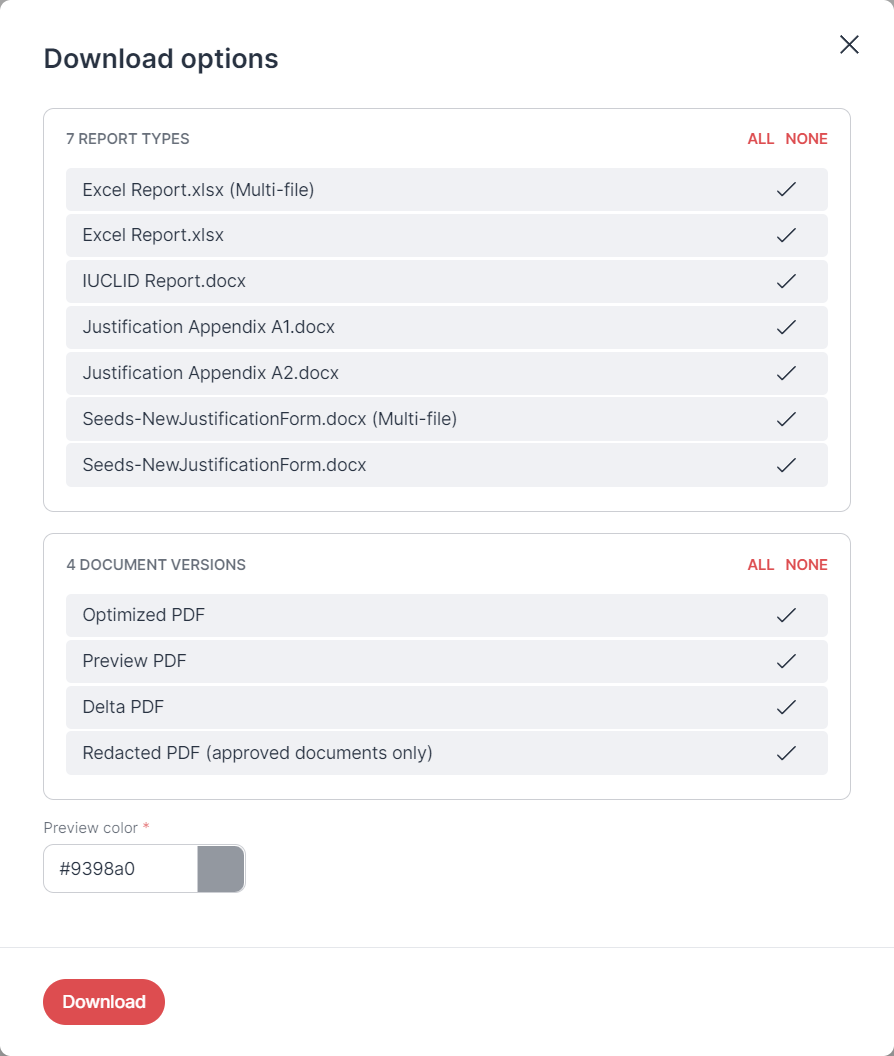Focus the Preview color hex field
This screenshot has height=1056, width=894.
(x=121, y=869)
